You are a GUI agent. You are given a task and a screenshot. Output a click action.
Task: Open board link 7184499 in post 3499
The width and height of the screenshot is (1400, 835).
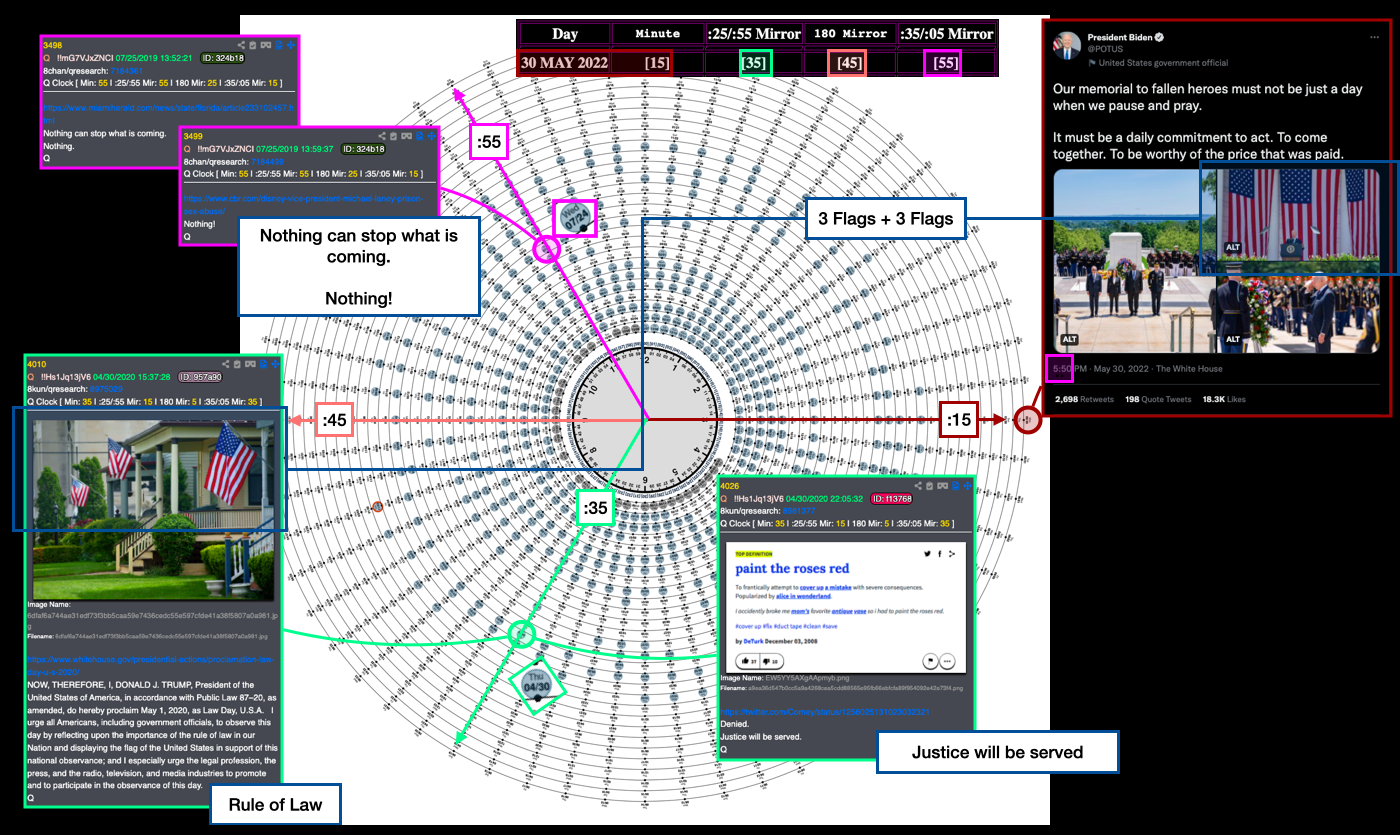pyautogui.click(x=267, y=161)
